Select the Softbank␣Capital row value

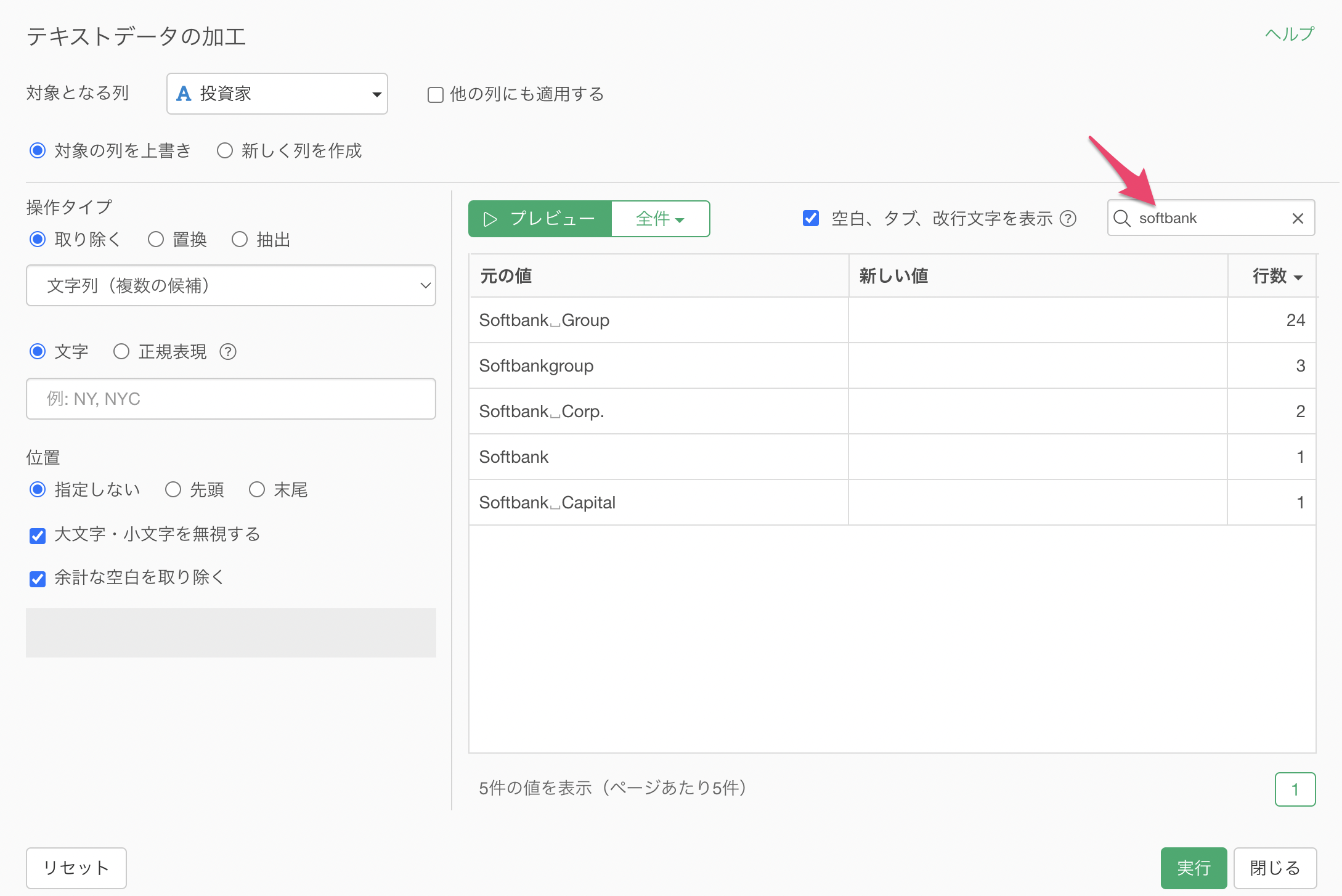pos(547,503)
